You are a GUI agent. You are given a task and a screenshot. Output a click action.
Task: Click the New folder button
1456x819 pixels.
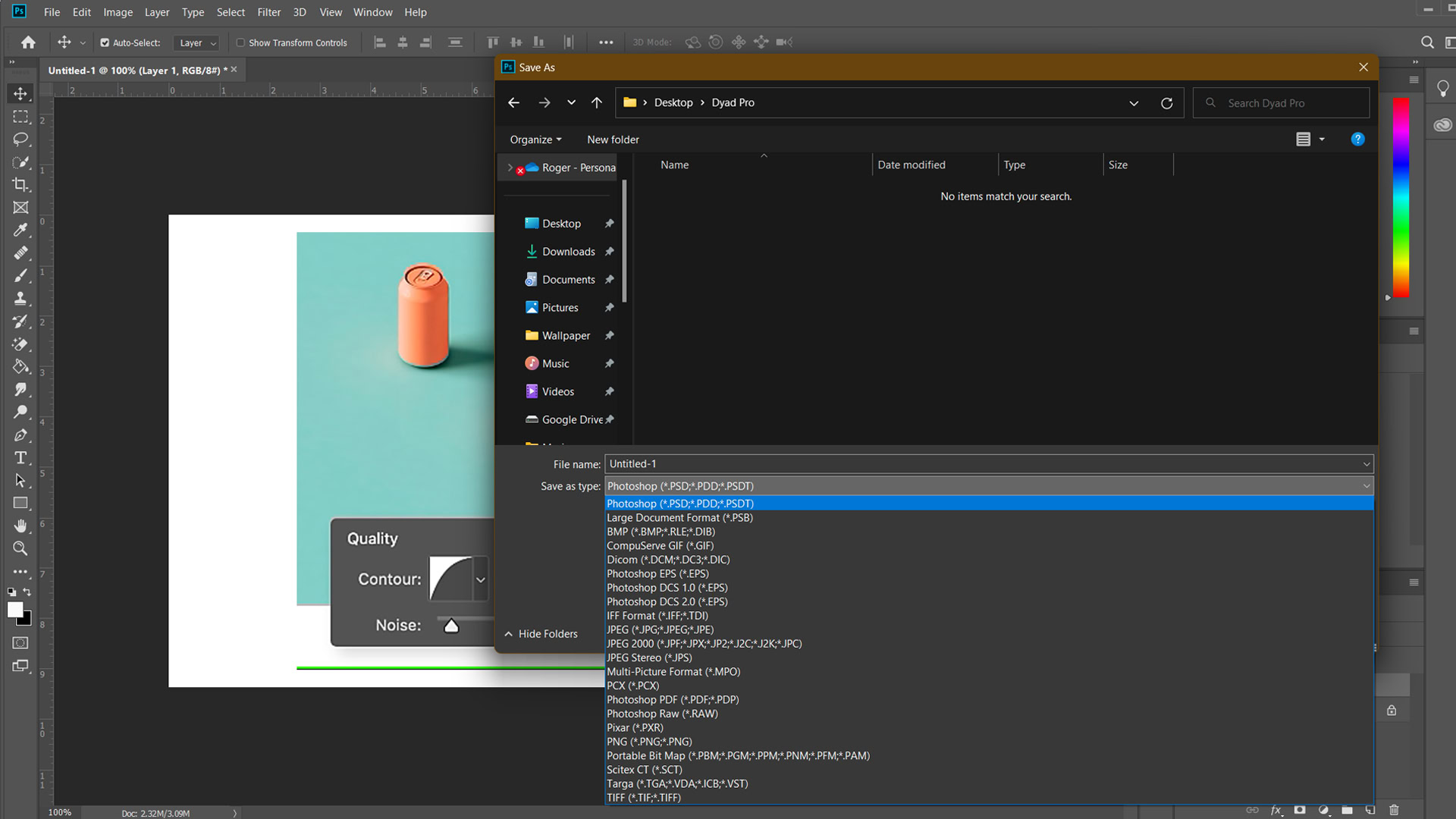(x=613, y=140)
